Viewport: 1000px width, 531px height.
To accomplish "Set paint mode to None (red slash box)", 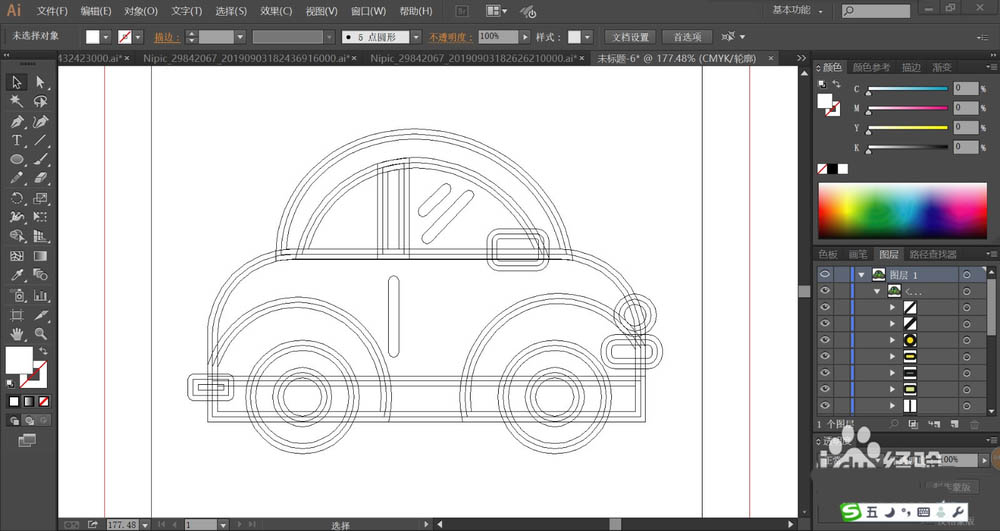I will coord(44,402).
